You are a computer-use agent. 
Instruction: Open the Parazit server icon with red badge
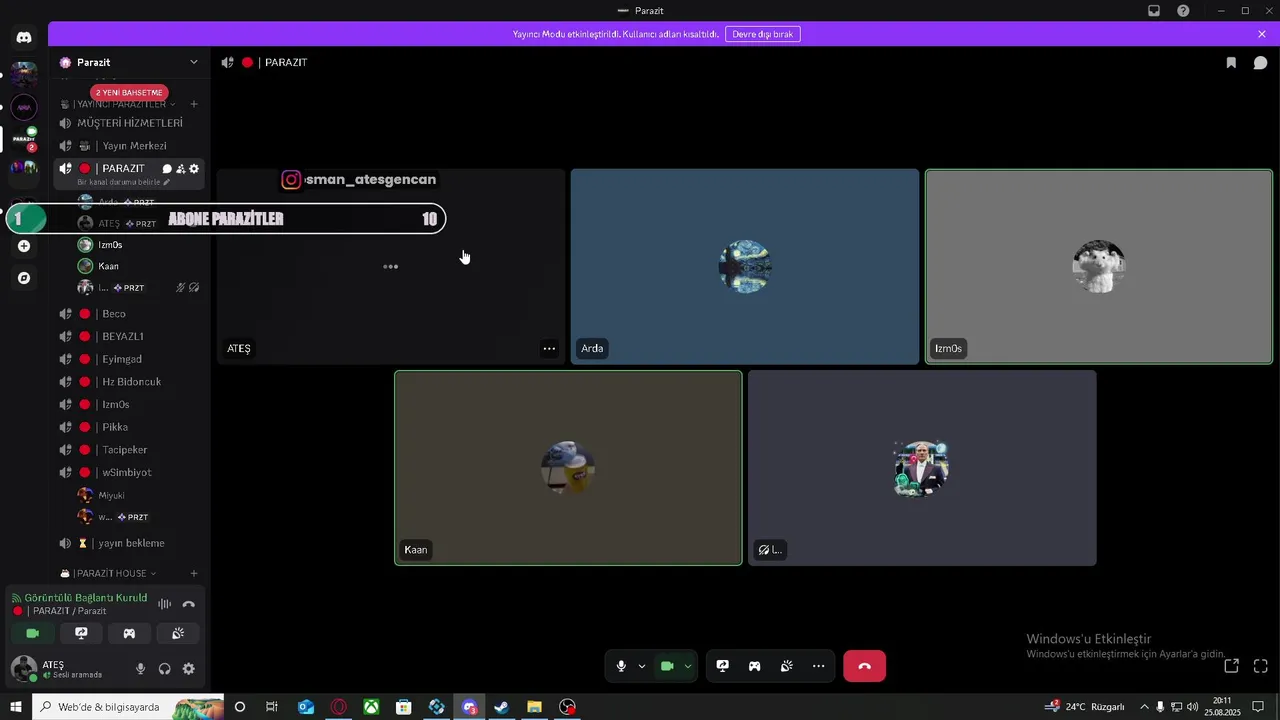[x=24, y=138]
